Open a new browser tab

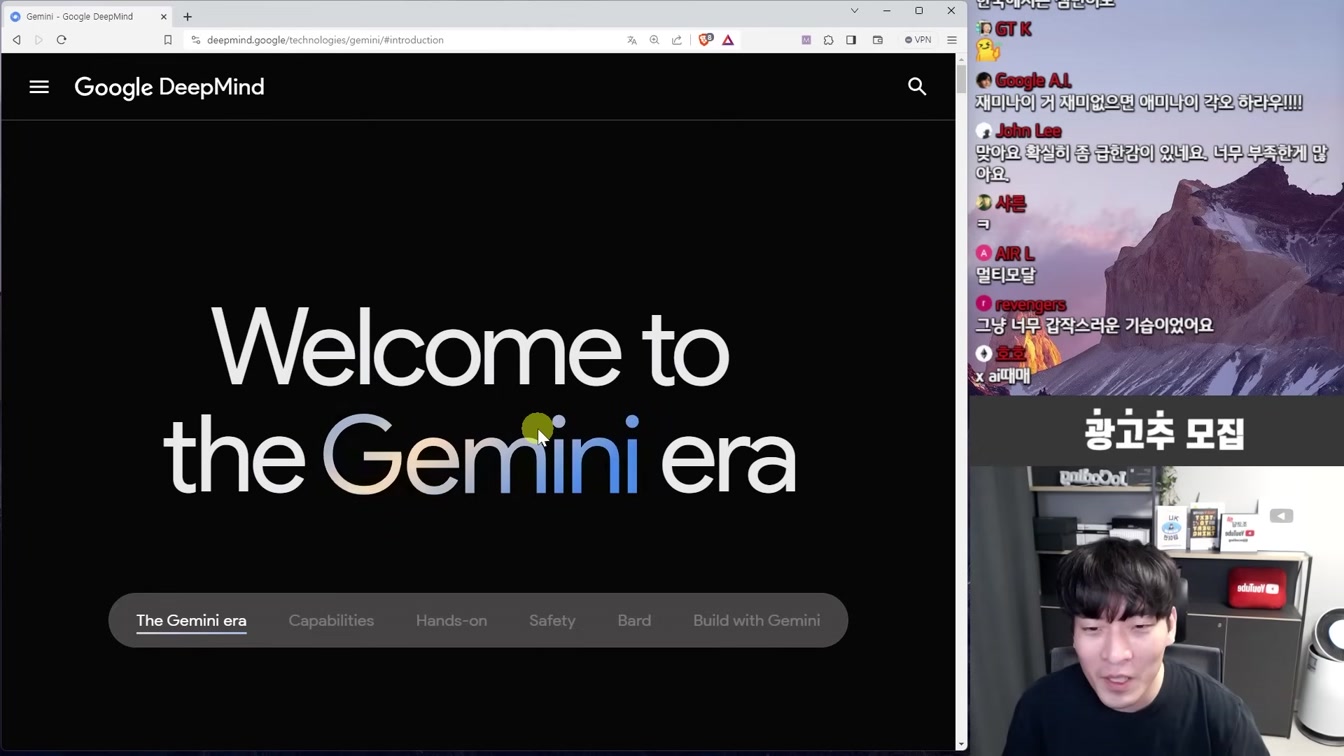[187, 16]
